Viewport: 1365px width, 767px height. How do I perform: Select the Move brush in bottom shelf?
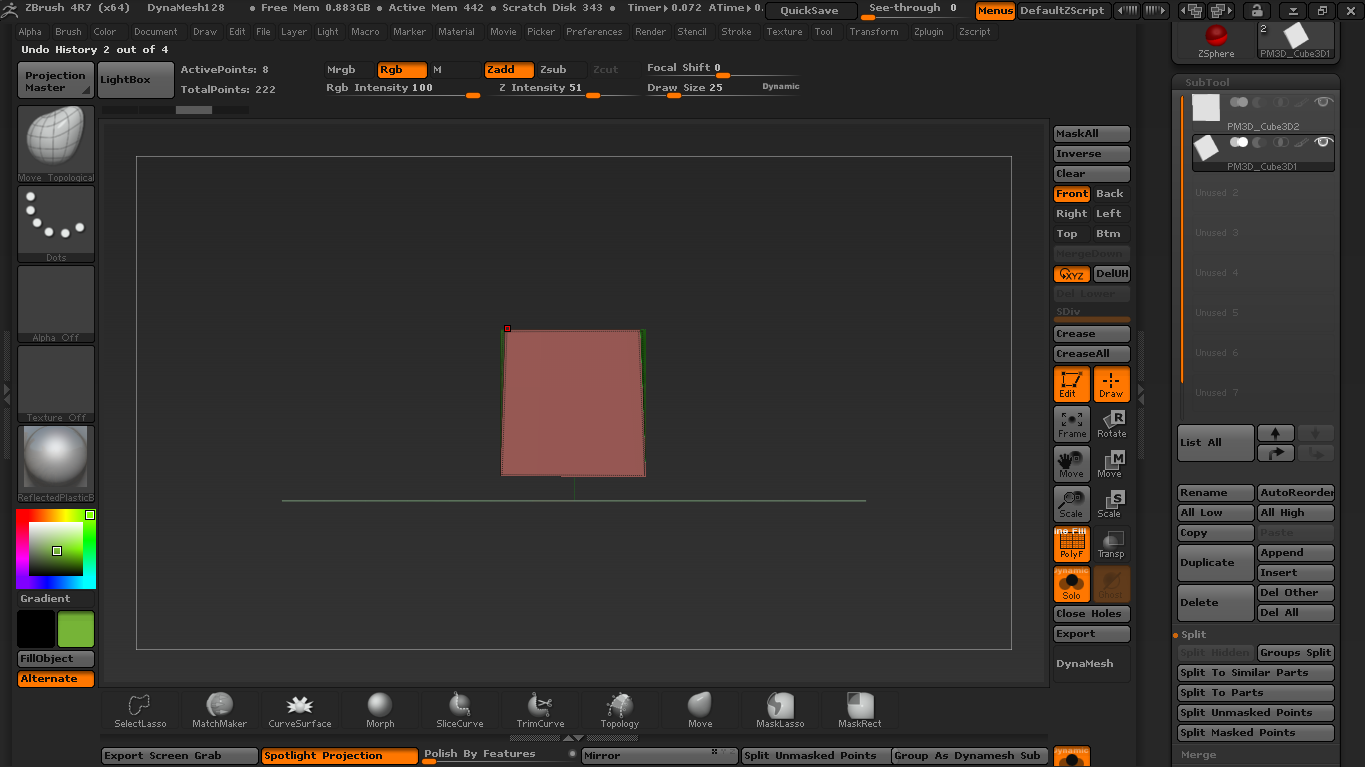point(700,710)
